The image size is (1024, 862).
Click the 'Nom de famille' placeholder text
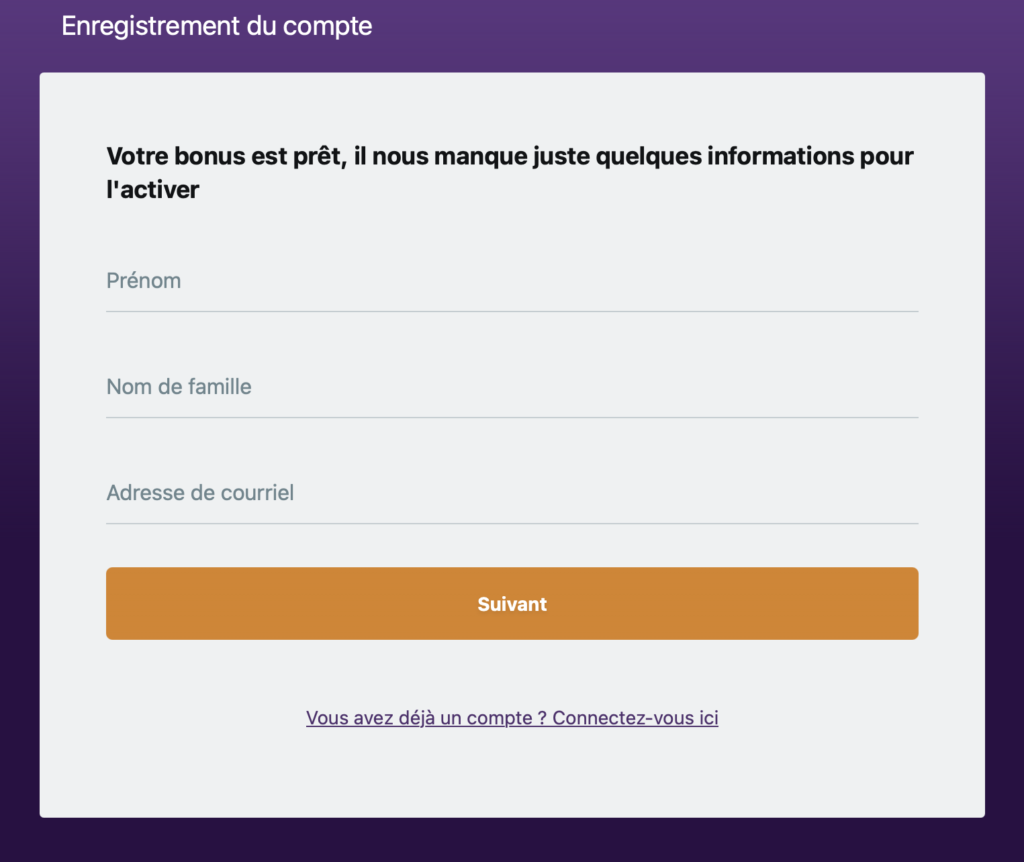(x=179, y=387)
